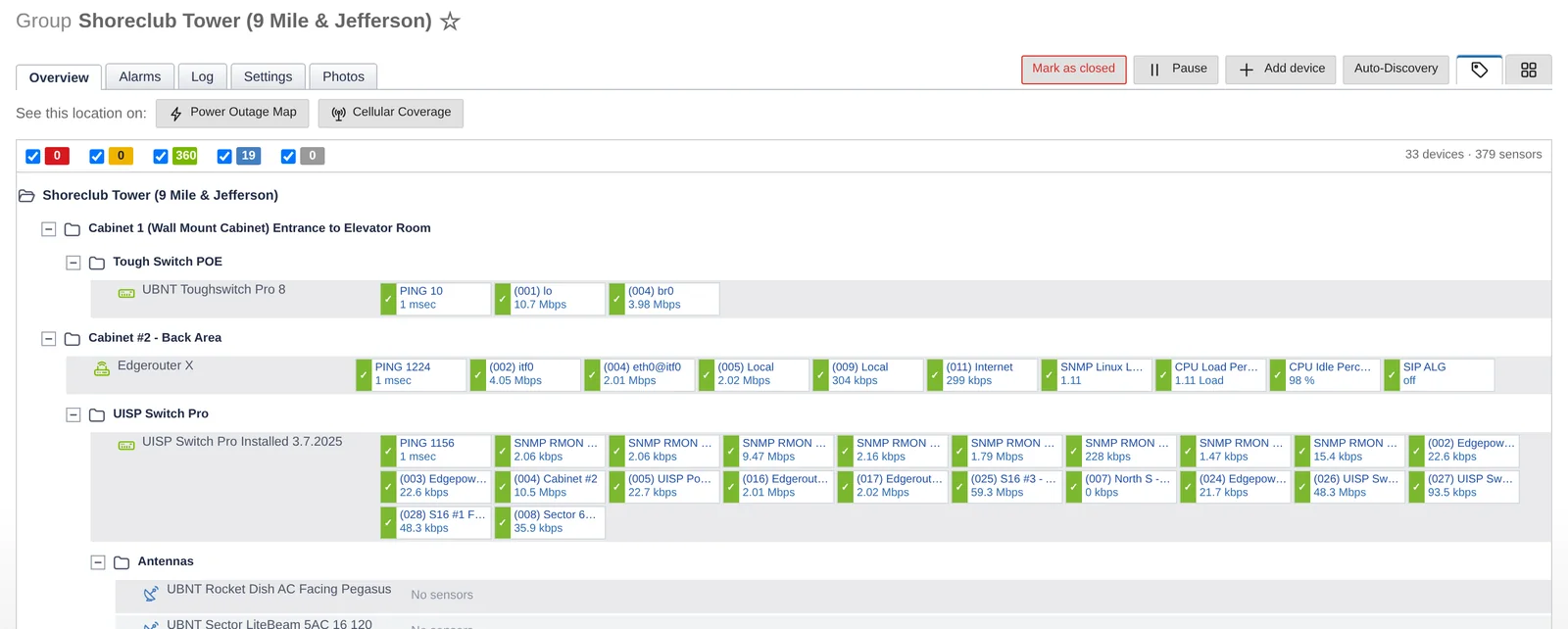The image size is (1568, 629).
Task: Star the Shoreclub Tower group as favorite
Action: (x=450, y=21)
